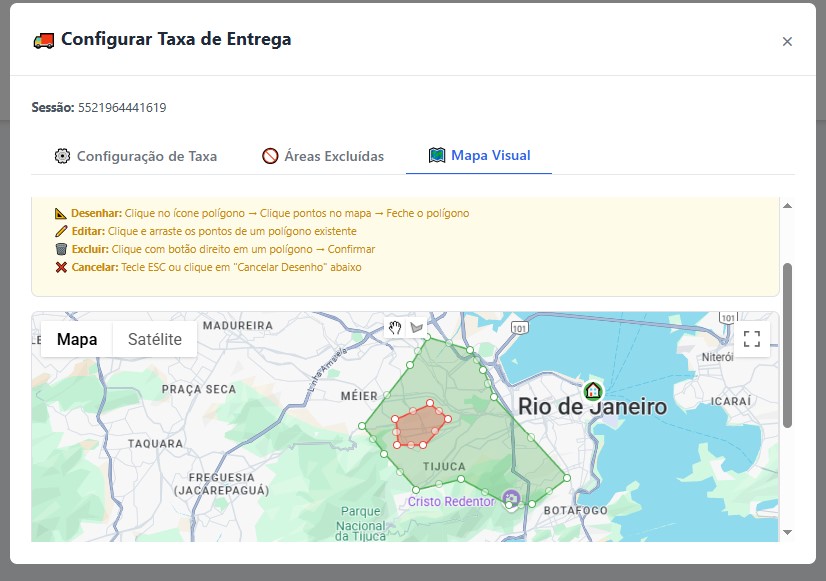Select the hand pan tool on map

(x=395, y=327)
